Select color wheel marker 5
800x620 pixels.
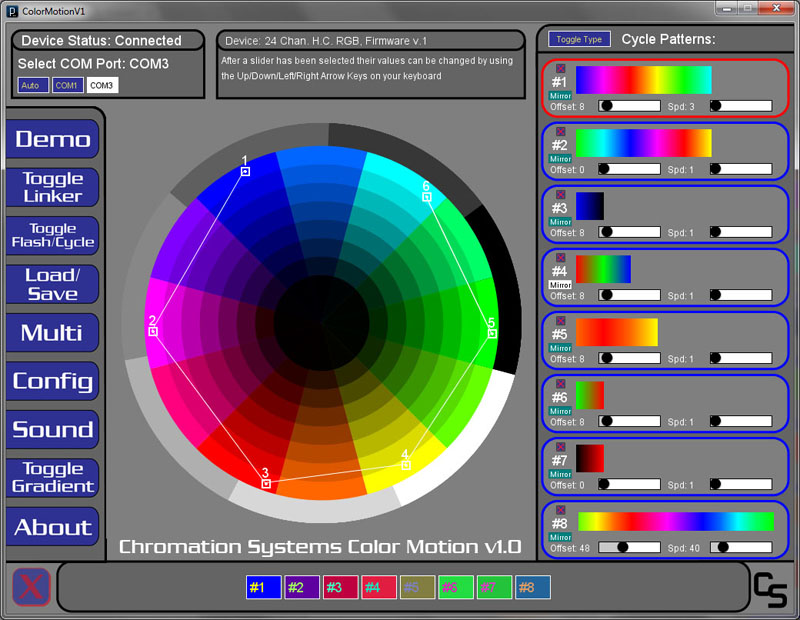(x=492, y=333)
